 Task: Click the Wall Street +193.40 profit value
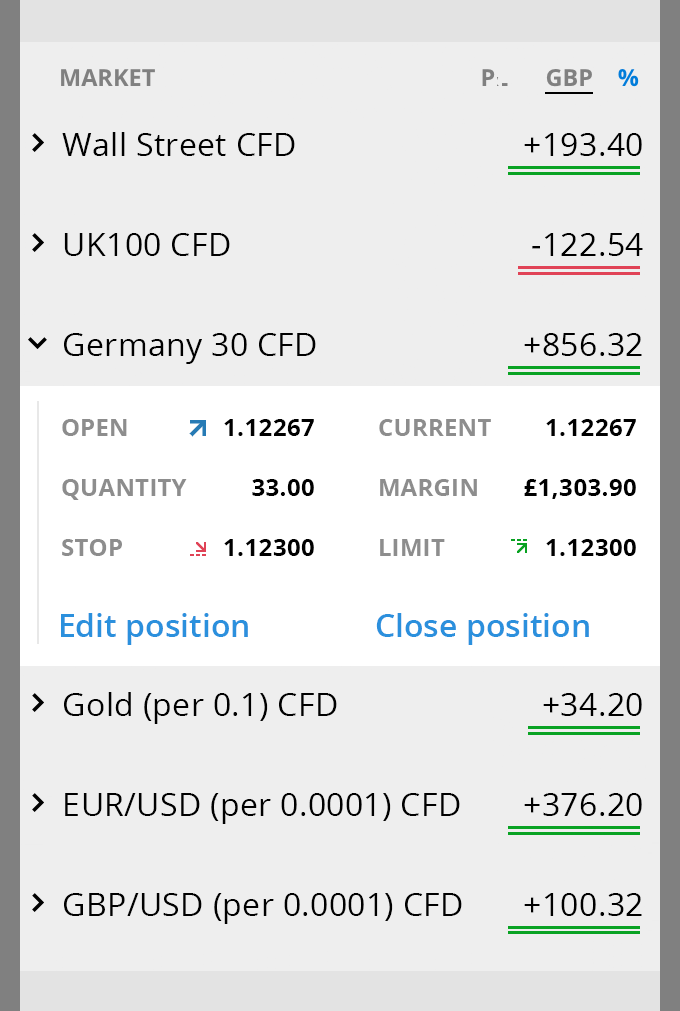582,146
